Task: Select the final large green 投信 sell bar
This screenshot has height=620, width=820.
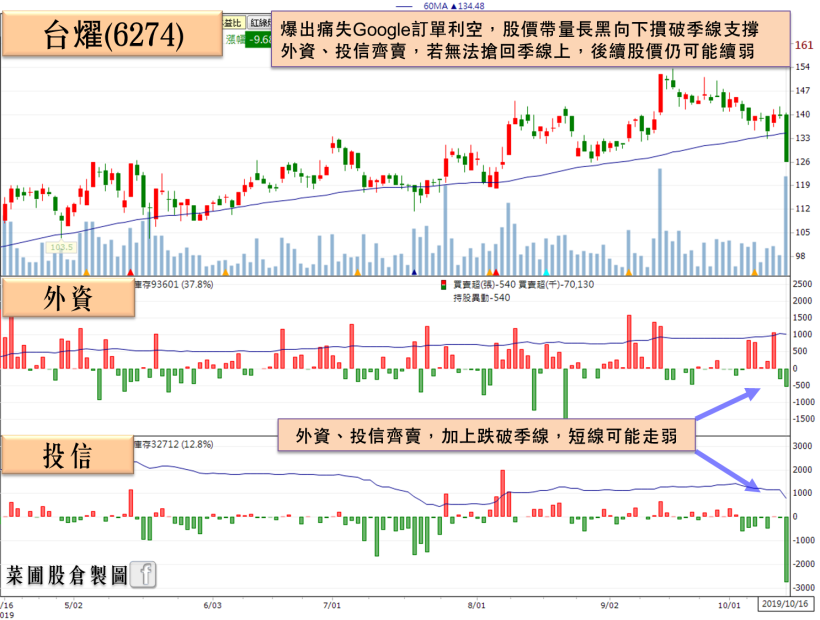Action: (786, 549)
